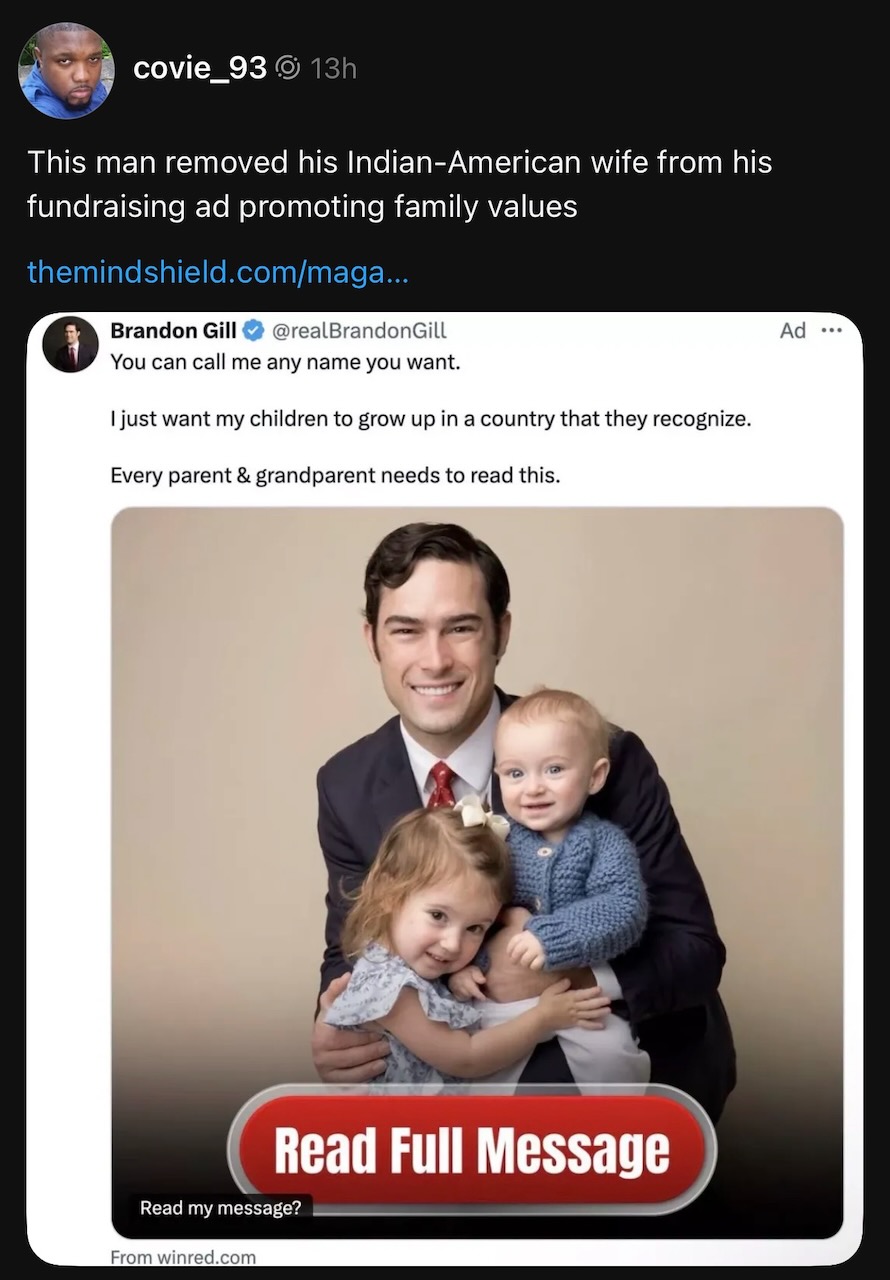Click 'You can call me any name' text
890x1280 pixels.
(x=285, y=362)
